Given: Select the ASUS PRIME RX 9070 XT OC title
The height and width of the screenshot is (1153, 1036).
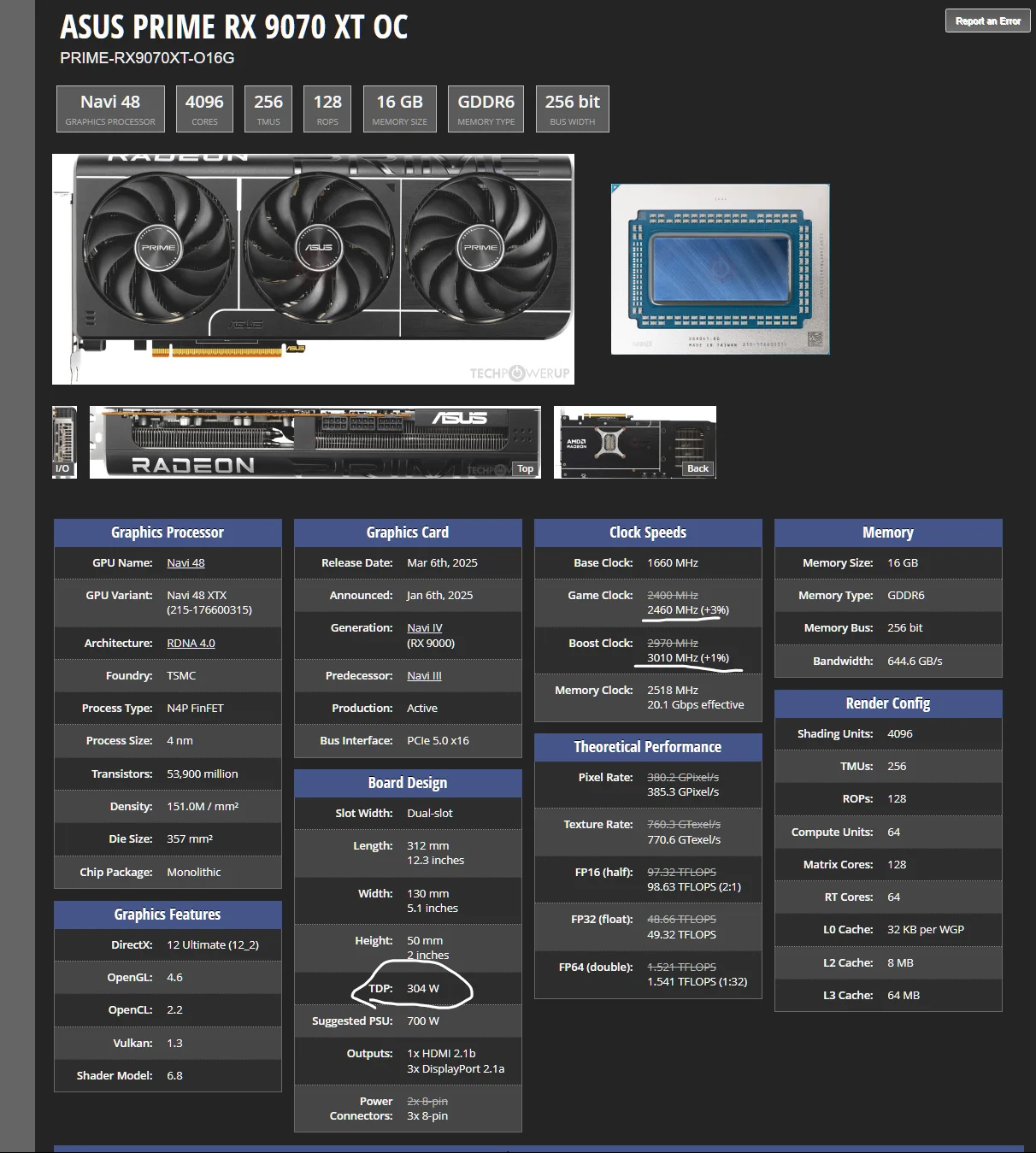Looking at the screenshot, I should click(x=233, y=27).
